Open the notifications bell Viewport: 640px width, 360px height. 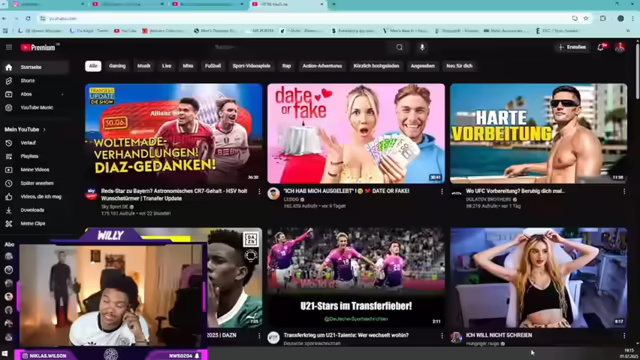click(601, 47)
